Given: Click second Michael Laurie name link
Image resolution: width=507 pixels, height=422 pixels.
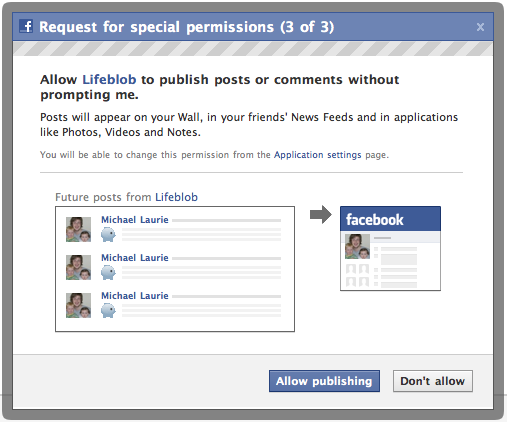Looking at the screenshot, I should pos(135,258).
